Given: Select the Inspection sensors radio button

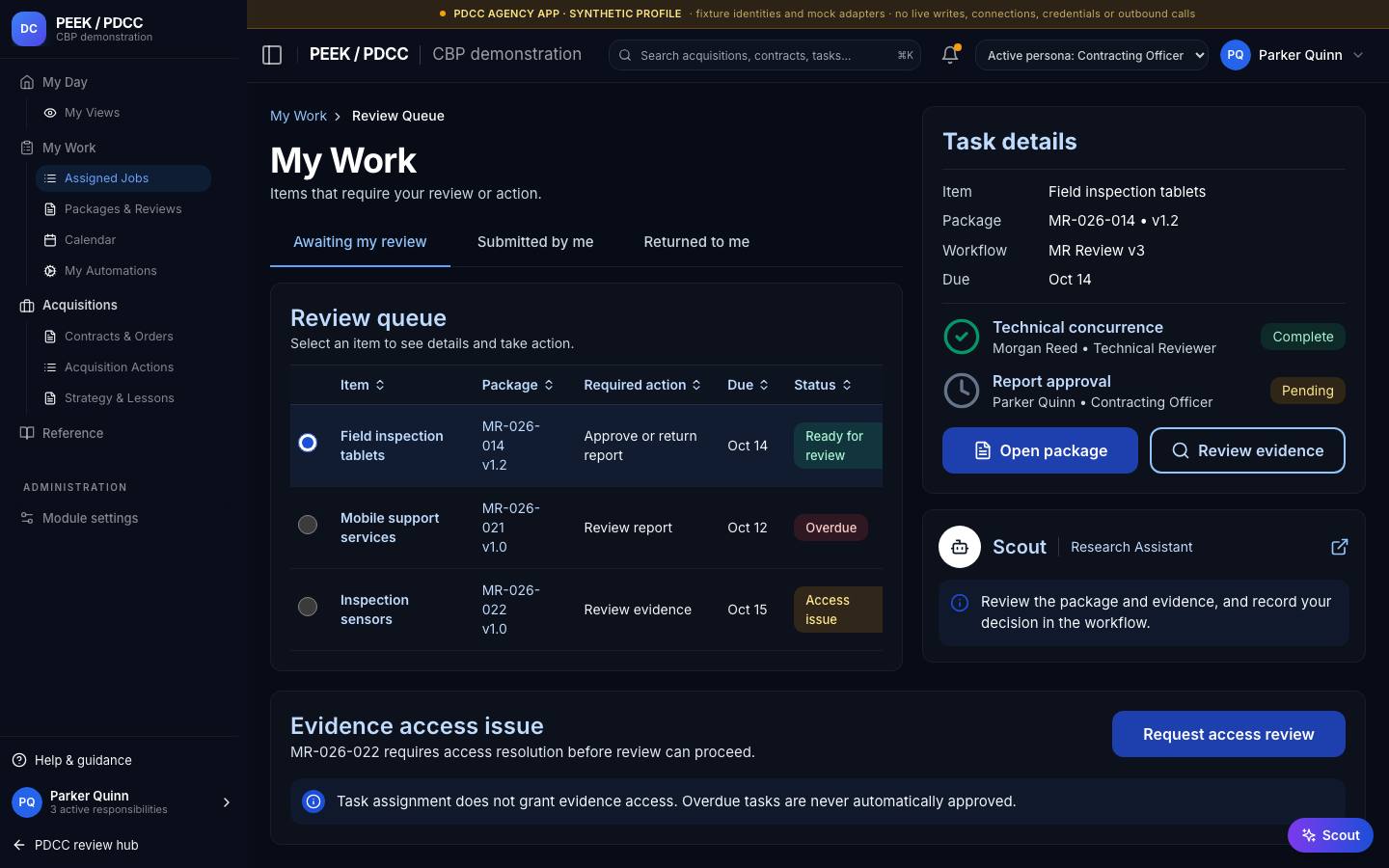Looking at the screenshot, I should (x=308, y=607).
